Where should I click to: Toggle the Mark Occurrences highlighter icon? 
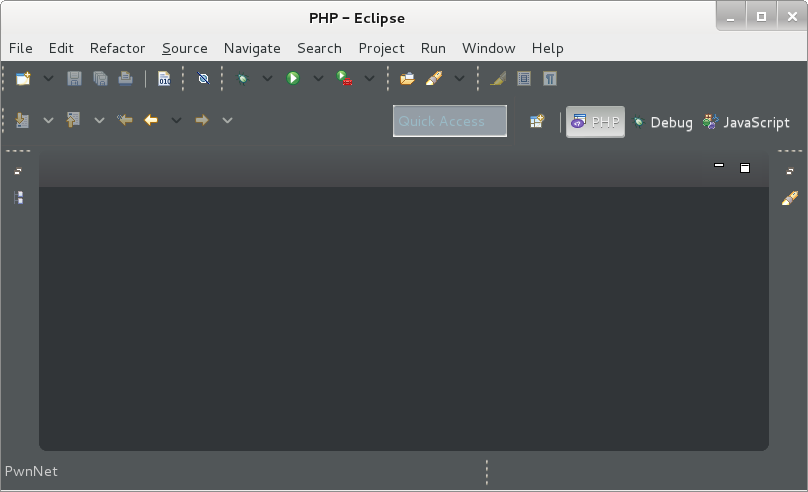point(498,78)
